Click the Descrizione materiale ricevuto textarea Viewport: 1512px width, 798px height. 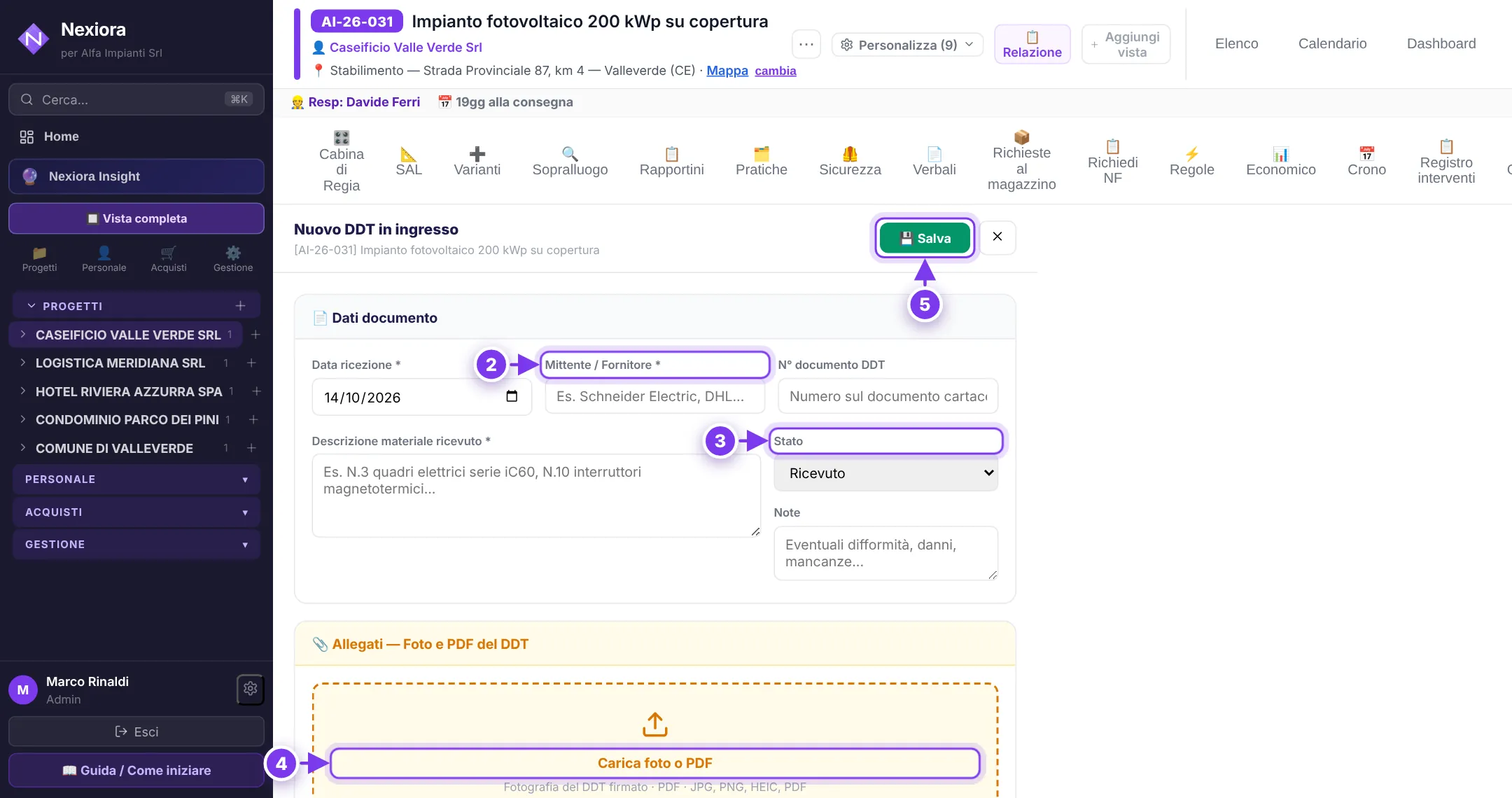point(536,496)
